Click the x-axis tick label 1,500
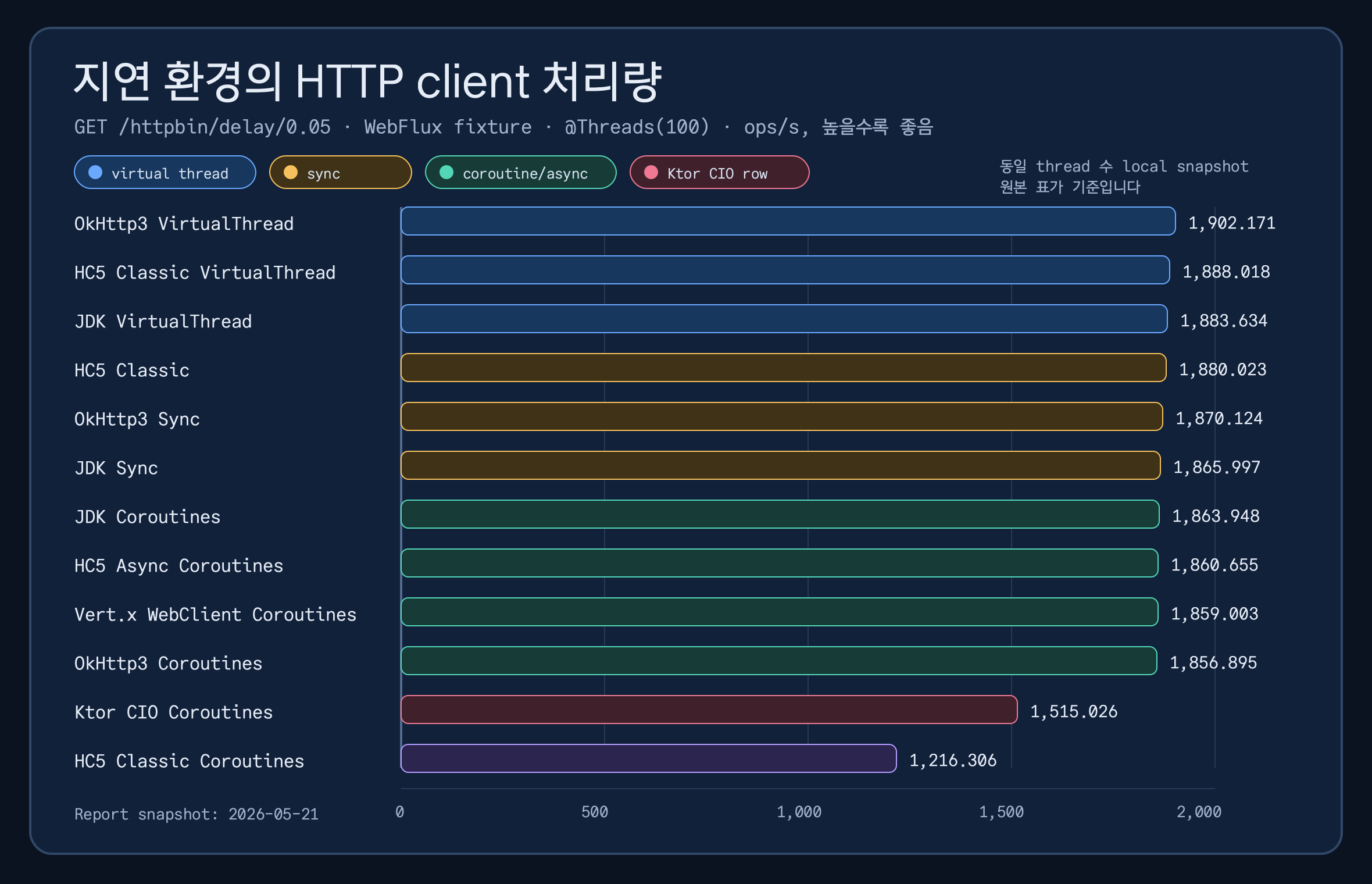 (1002, 812)
